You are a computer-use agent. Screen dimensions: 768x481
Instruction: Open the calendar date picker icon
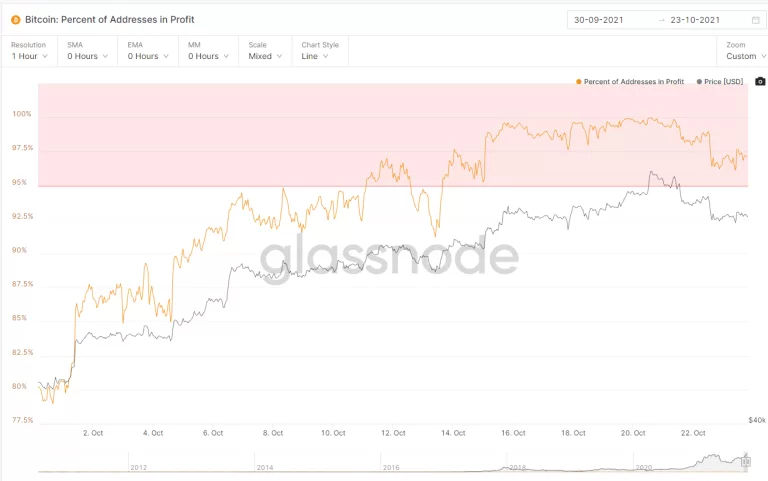[755, 20]
